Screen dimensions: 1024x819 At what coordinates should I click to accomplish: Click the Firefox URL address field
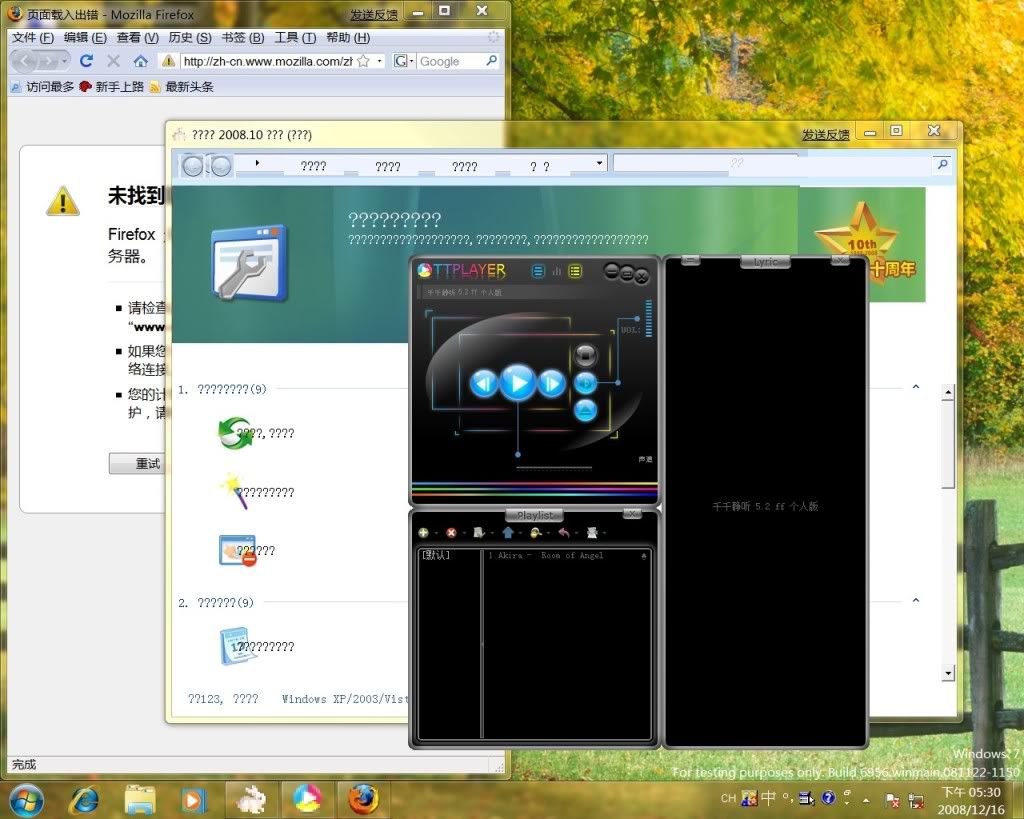tap(266, 61)
